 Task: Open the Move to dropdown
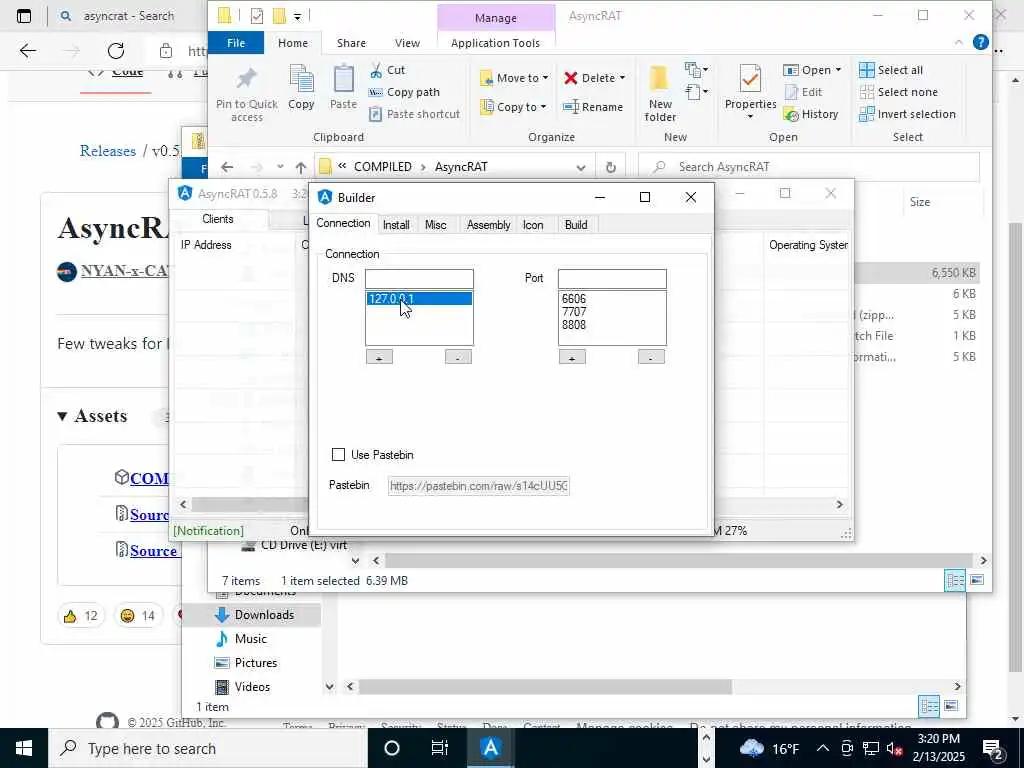click(514, 78)
